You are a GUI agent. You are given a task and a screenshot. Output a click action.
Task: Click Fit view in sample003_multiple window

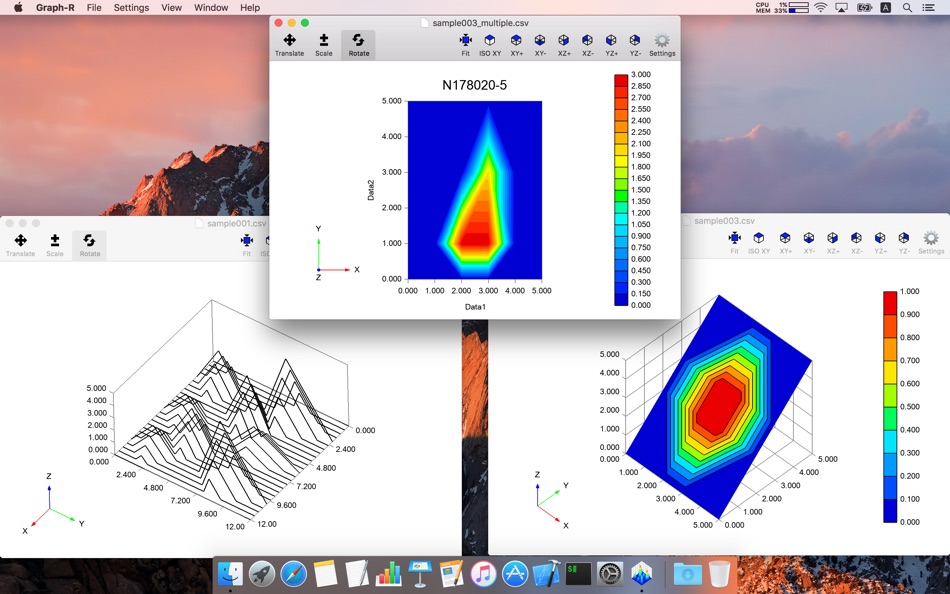tap(465, 45)
